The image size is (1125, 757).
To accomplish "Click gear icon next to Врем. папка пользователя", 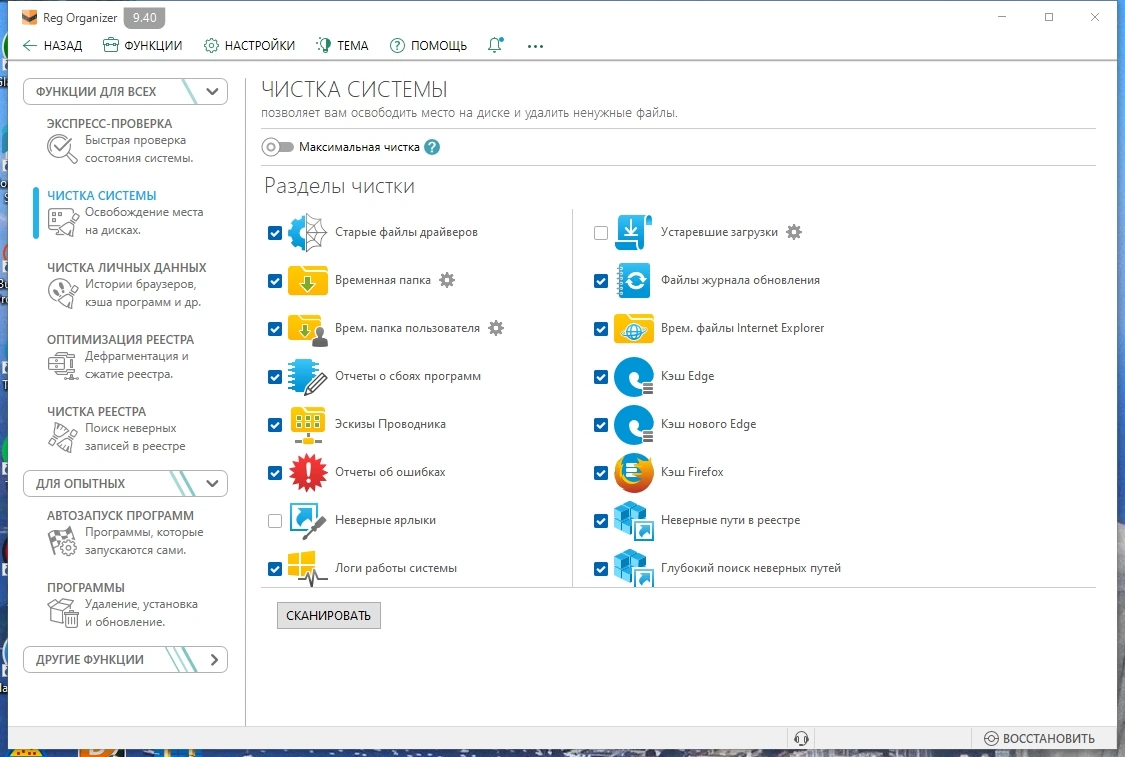I will [x=496, y=328].
